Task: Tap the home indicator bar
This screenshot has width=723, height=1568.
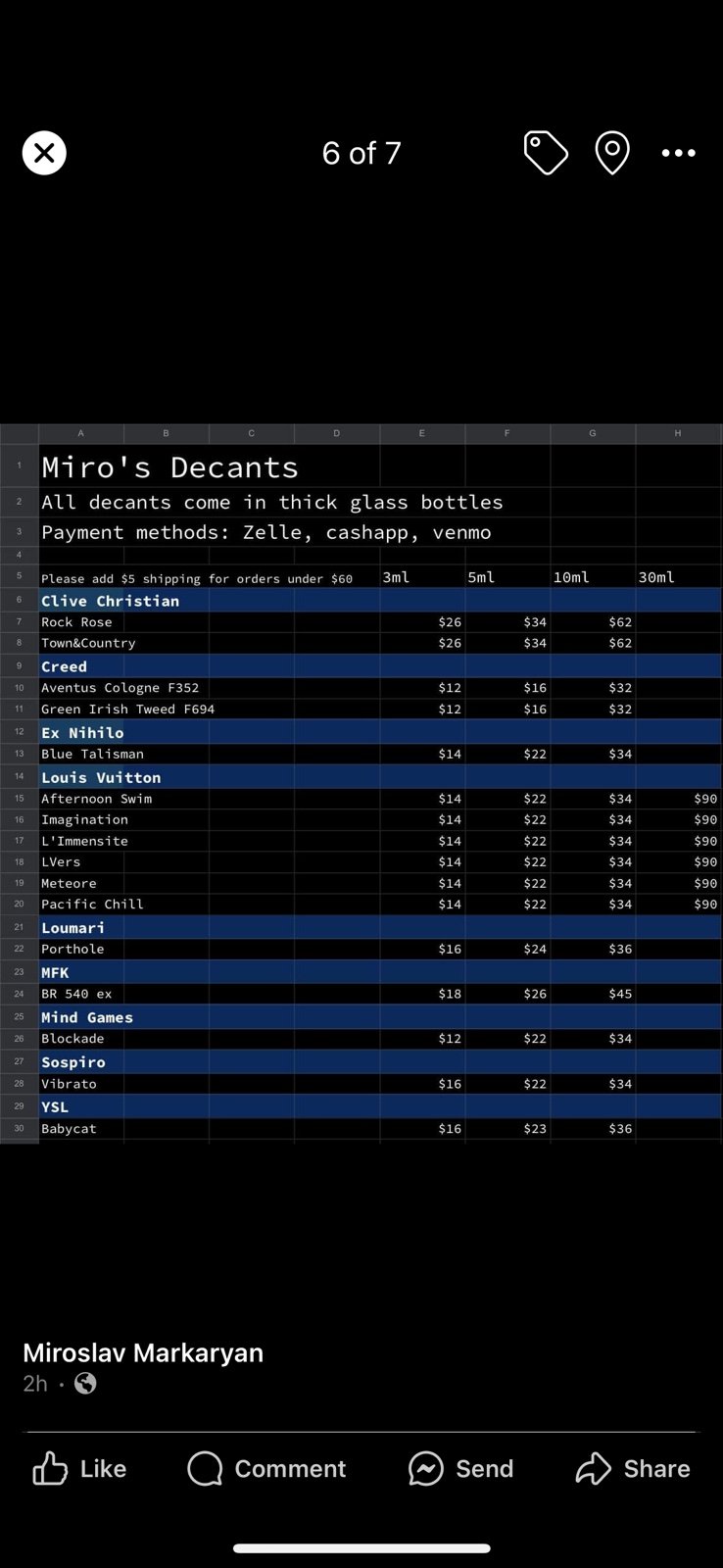Action: (x=361, y=1548)
